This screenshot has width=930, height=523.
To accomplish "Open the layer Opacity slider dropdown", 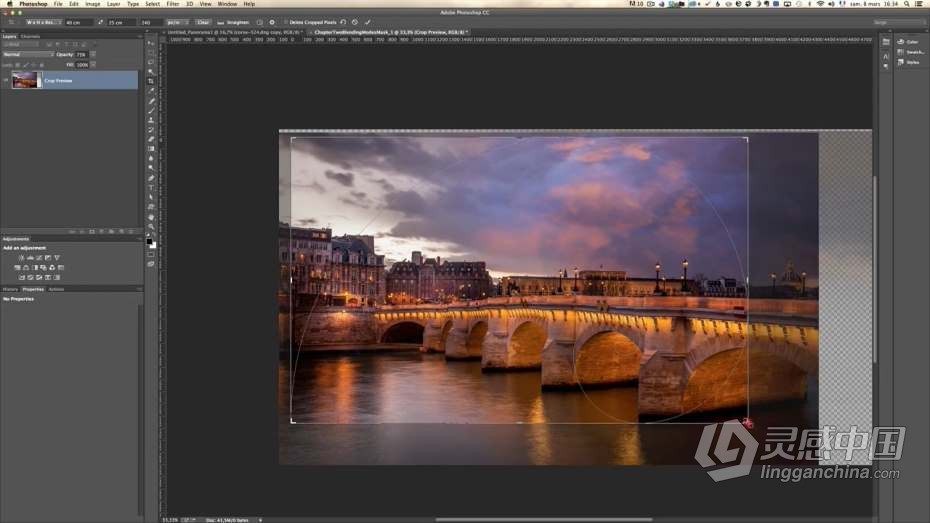I will coord(93,54).
